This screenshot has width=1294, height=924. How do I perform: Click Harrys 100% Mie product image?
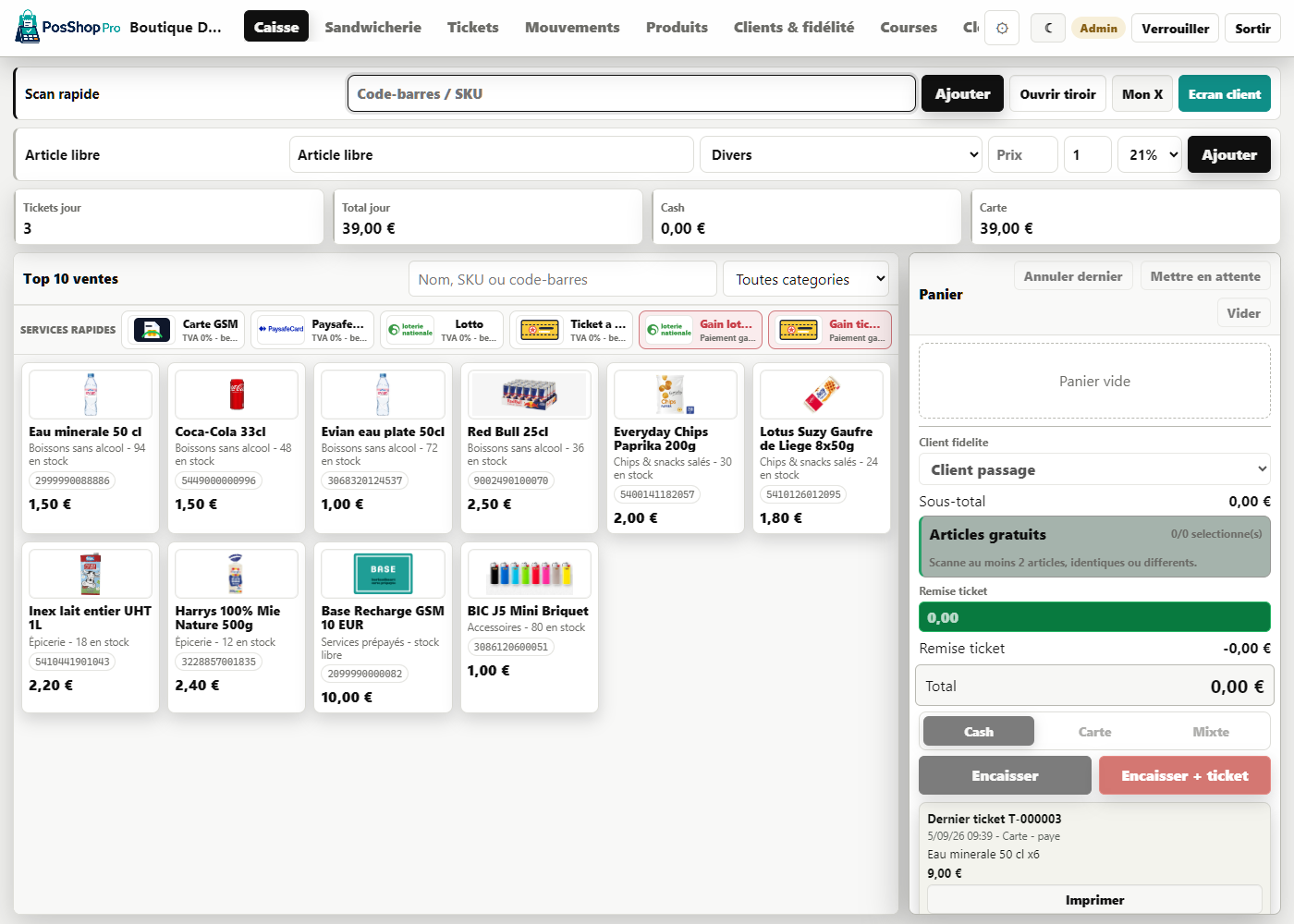(x=237, y=574)
